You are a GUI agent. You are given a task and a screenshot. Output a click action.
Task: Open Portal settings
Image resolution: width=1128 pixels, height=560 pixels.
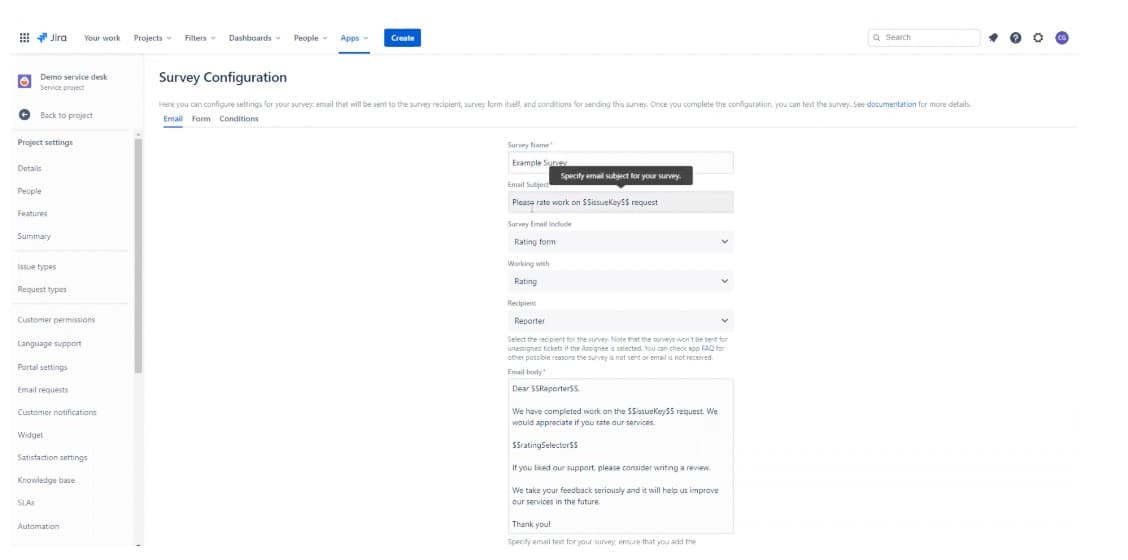coord(42,367)
